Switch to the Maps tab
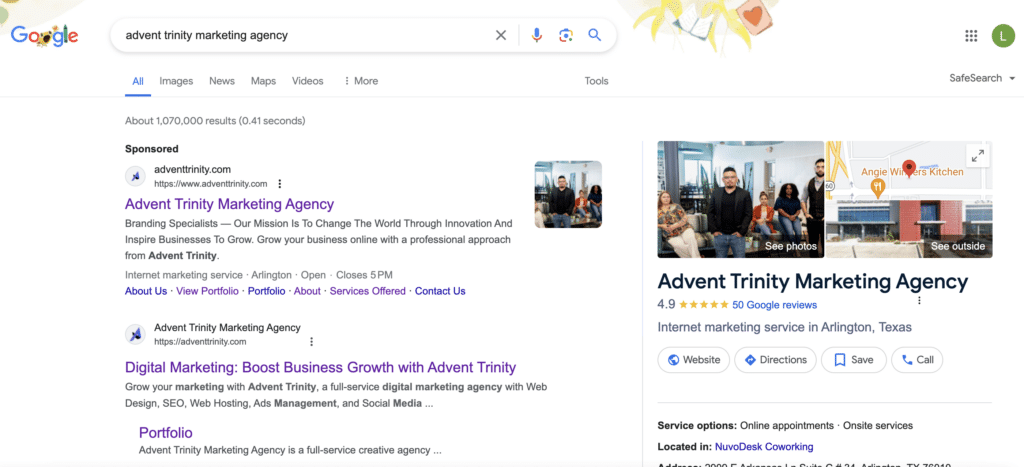Image resolution: width=1024 pixels, height=467 pixels. [x=263, y=81]
